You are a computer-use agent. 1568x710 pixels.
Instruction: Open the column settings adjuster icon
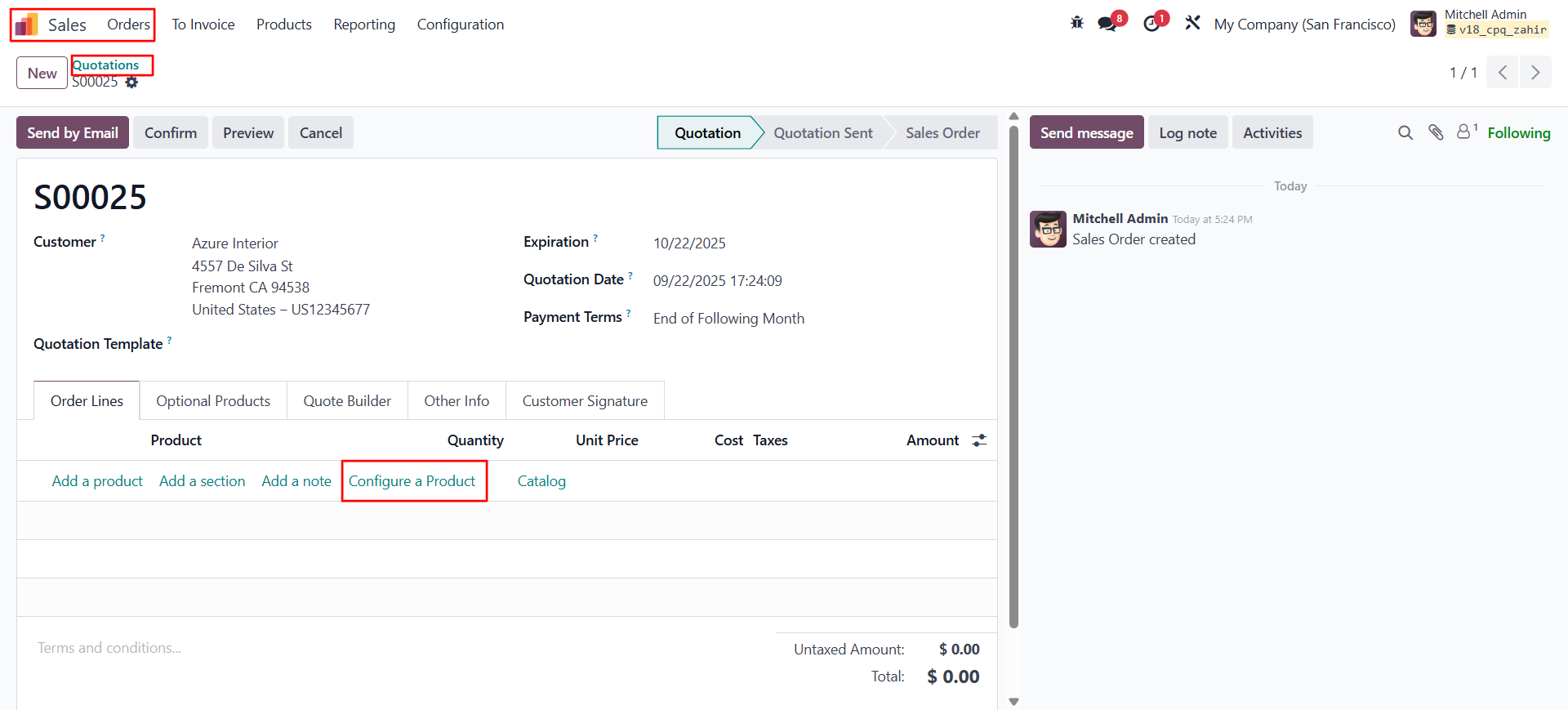[979, 440]
